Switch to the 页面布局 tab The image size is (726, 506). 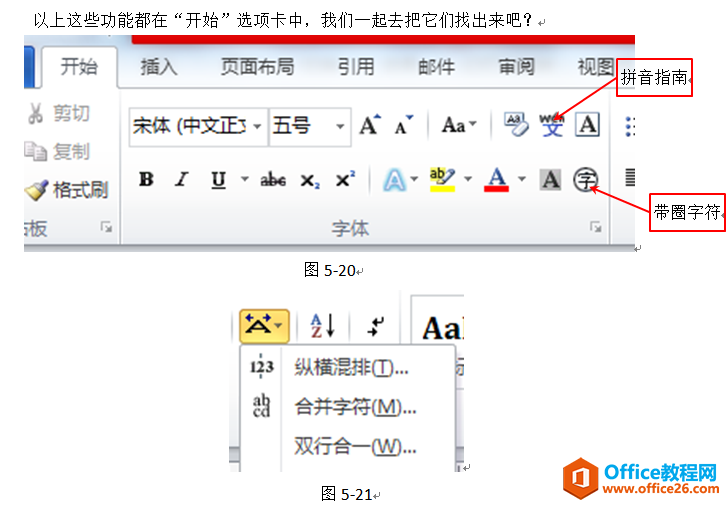(257, 67)
